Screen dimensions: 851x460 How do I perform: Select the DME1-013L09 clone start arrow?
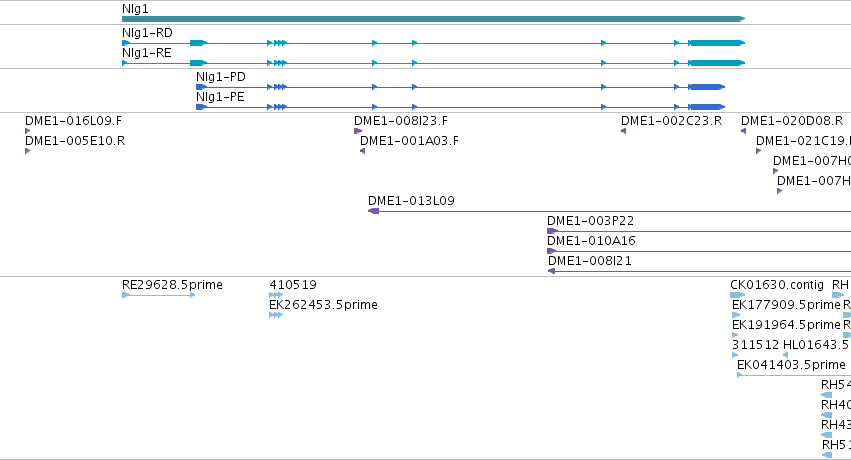click(373, 211)
